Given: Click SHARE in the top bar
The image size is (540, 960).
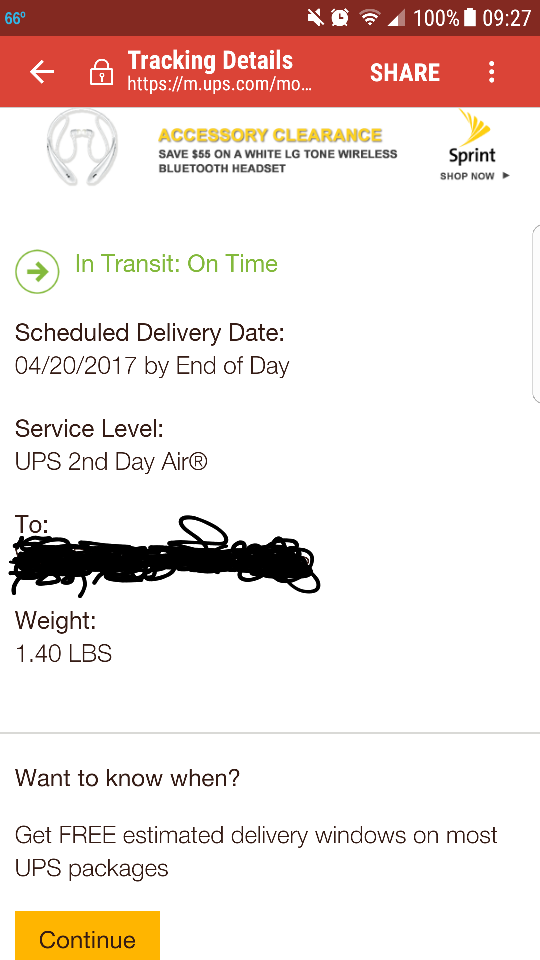Looking at the screenshot, I should click(x=405, y=73).
